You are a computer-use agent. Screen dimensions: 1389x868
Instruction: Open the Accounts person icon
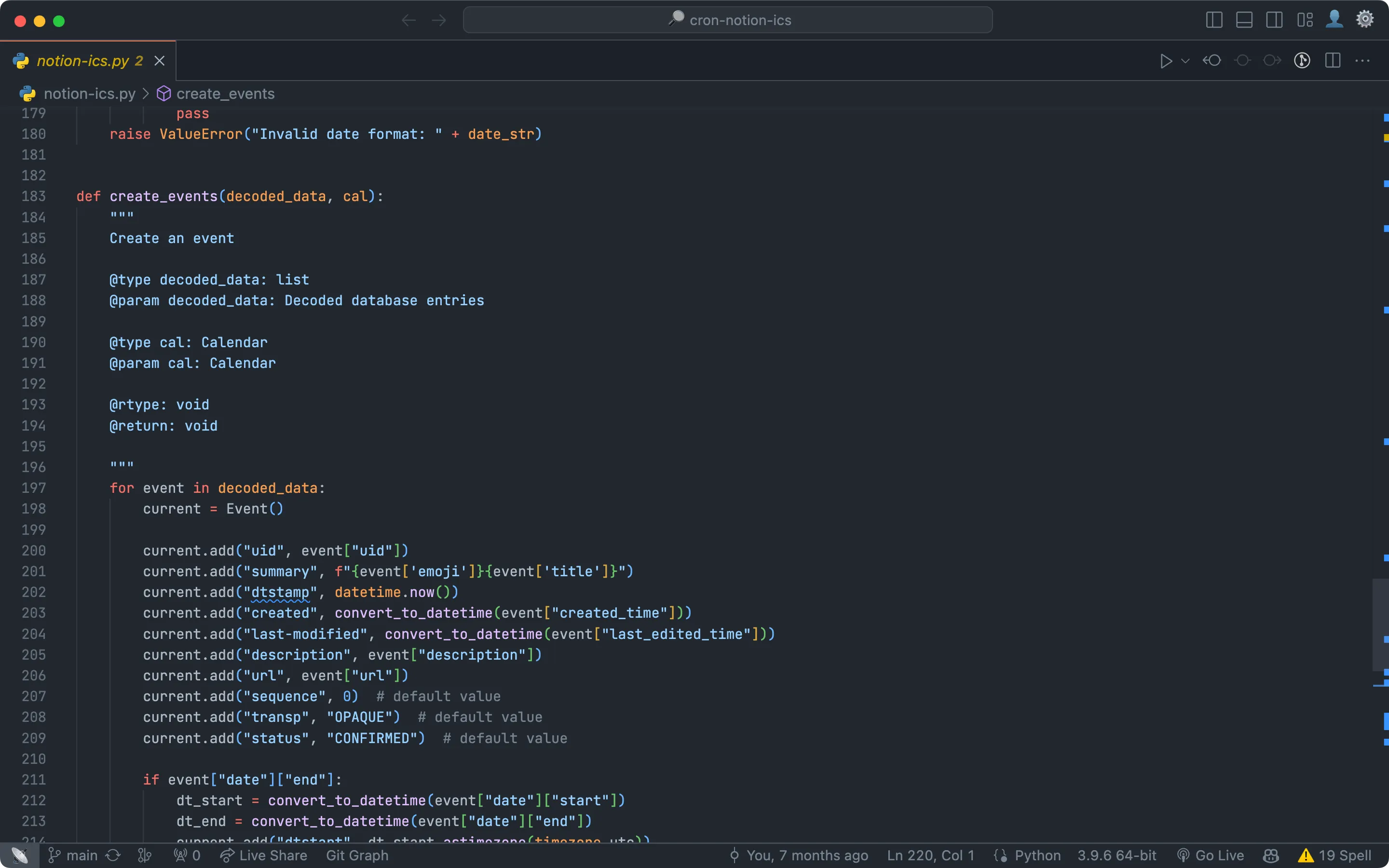click(1335, 19)
